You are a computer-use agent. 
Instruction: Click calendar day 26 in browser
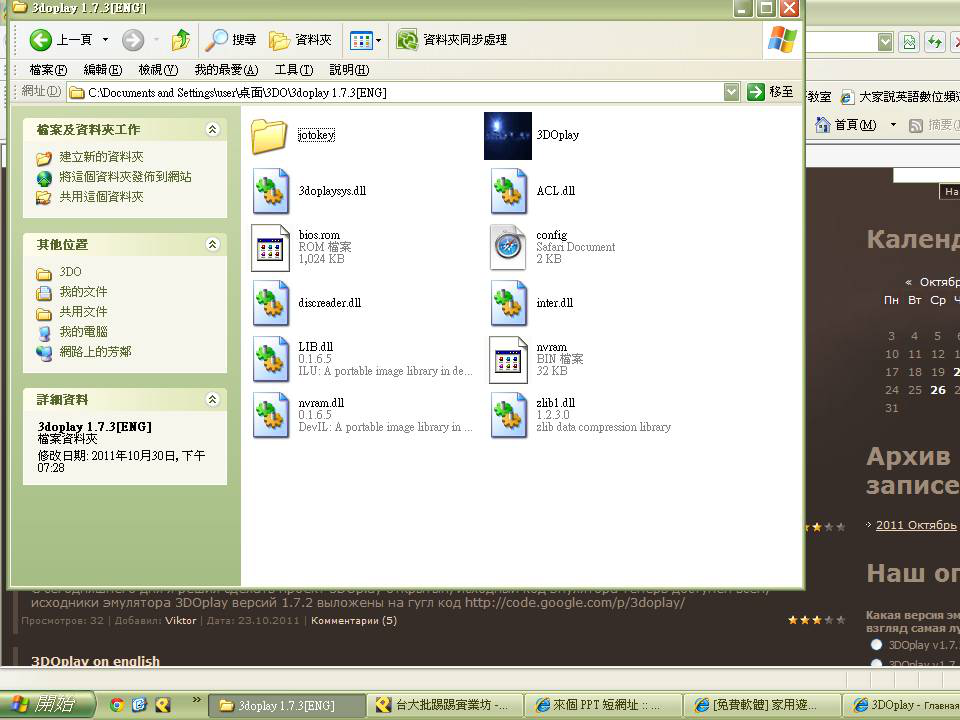pos(938,390)
